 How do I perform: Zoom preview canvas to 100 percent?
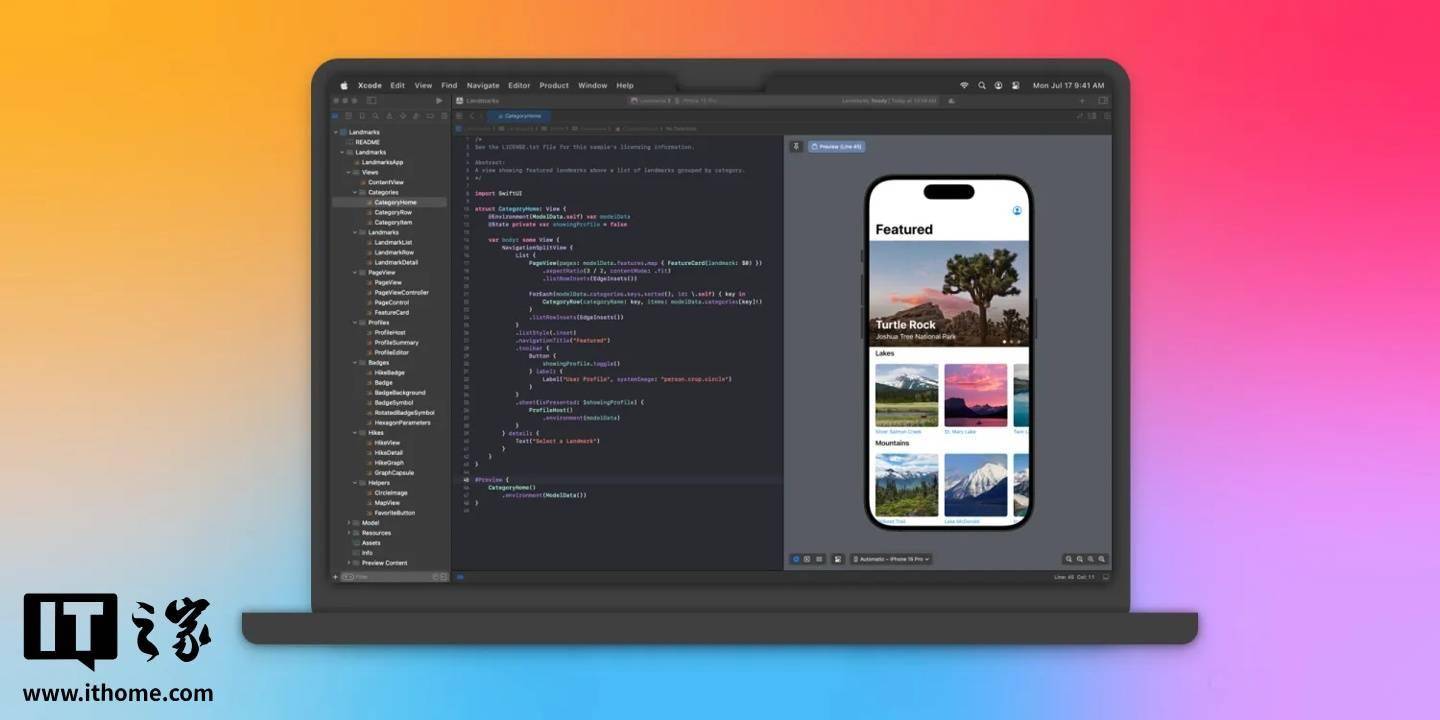coord(1079,559)
